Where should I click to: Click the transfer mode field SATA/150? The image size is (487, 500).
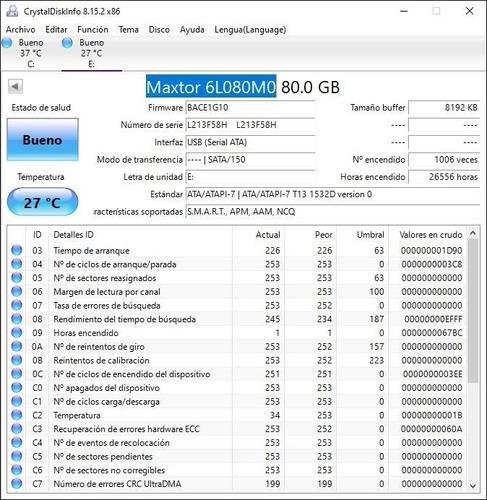(250, 160)
